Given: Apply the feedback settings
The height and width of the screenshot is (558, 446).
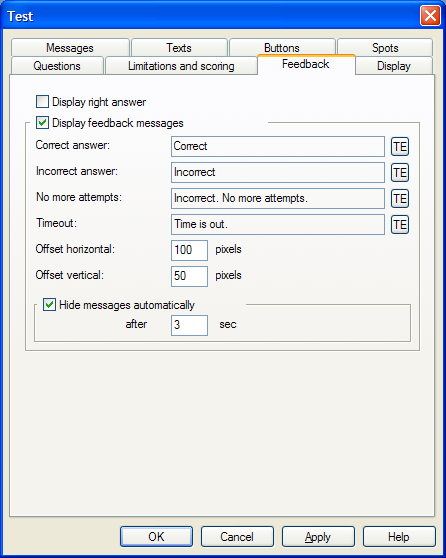Looking at the screenshot, I should [x=318, y=536].
